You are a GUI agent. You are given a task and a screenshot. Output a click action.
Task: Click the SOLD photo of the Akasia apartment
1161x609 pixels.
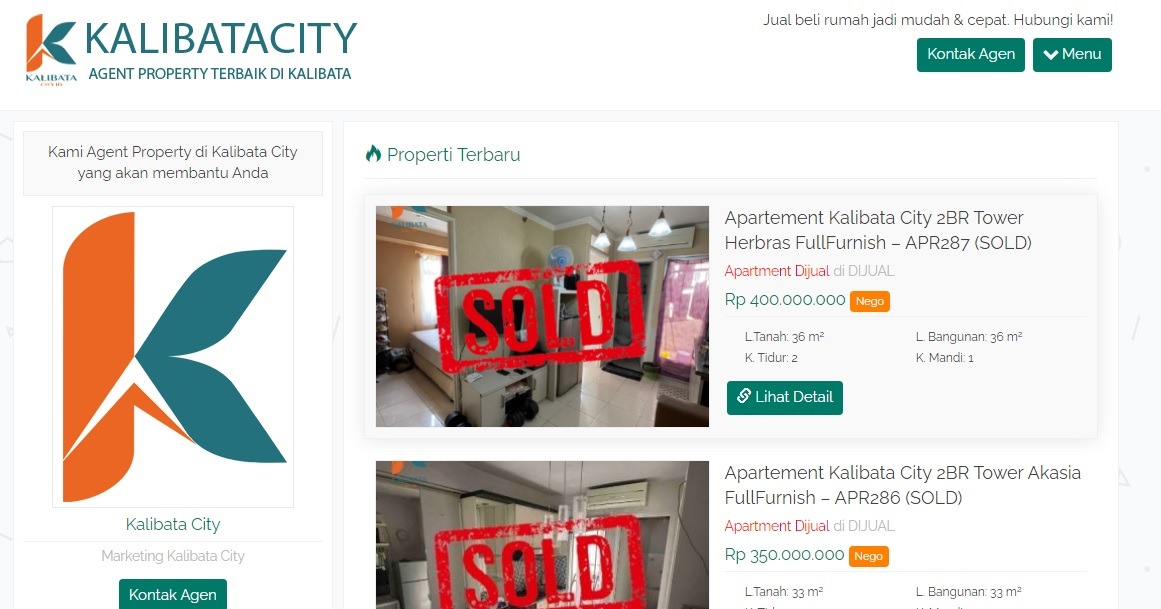(542, 535)
